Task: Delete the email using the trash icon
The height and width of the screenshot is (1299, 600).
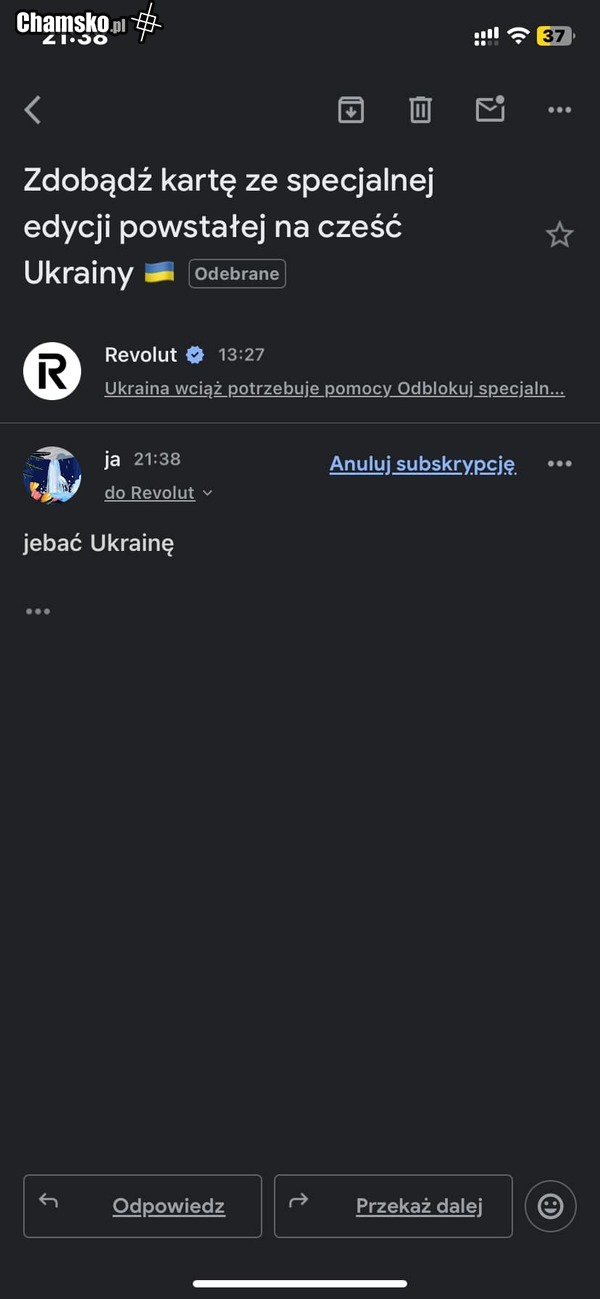Action: click(x=420, y=110)
